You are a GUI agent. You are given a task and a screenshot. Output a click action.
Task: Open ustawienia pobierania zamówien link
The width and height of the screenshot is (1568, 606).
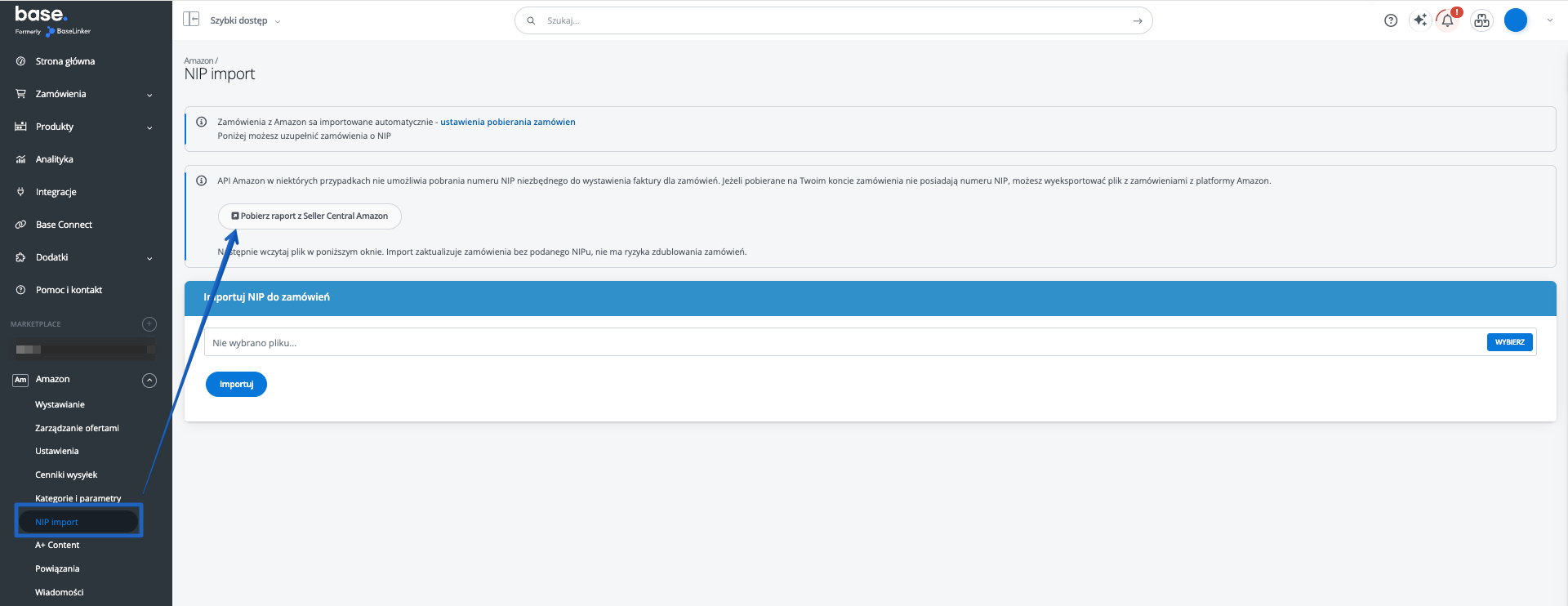click(x=507, y=123)
